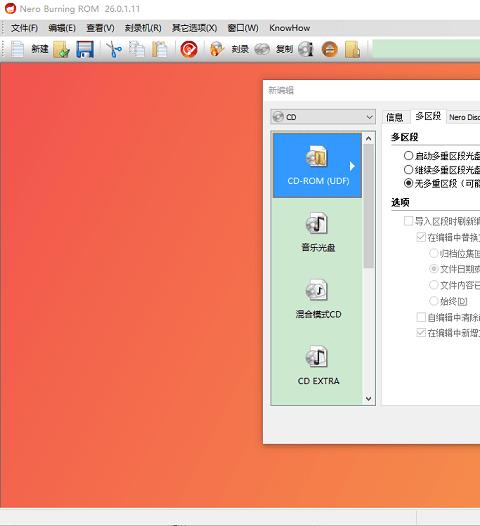Toggle 在编辑中新增 checkbox
The height and width of the screenshot is (526, 480).
421,332
